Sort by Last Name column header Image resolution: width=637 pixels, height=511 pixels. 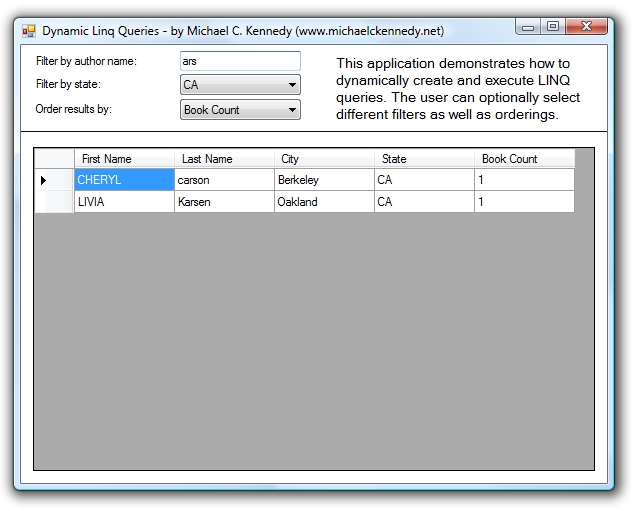[224, 159]
